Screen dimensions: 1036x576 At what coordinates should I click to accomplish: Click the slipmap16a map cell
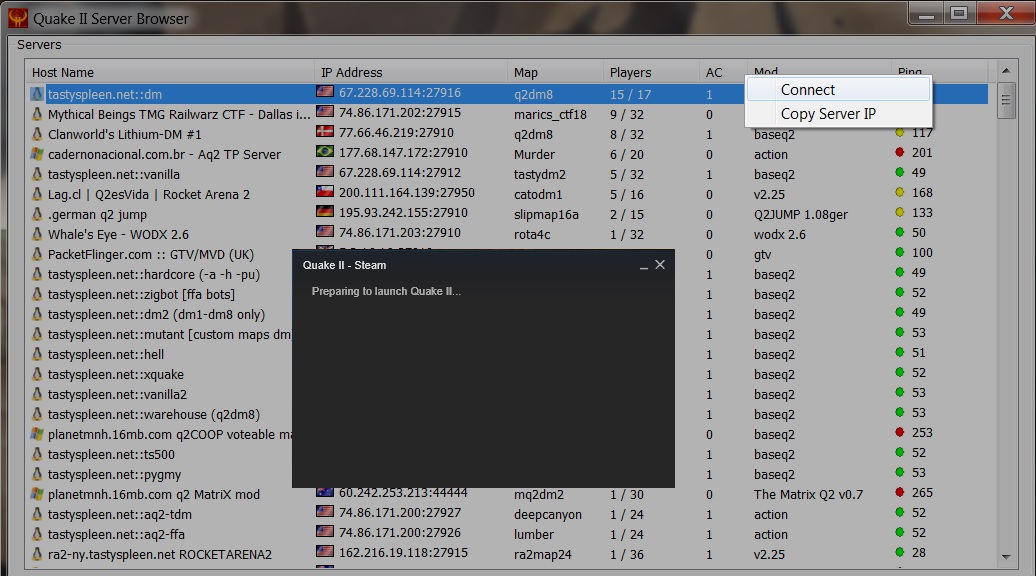pos(546,215)
